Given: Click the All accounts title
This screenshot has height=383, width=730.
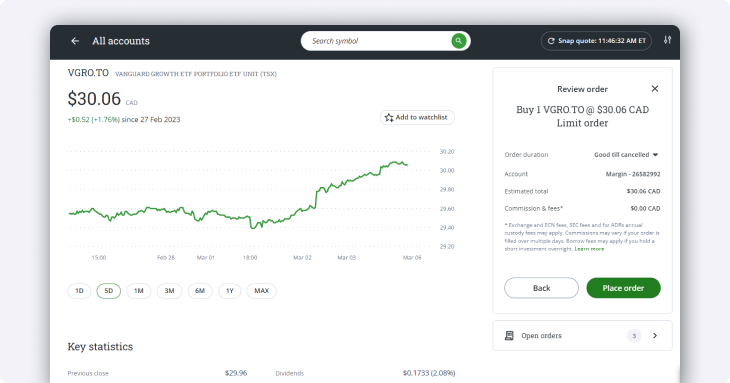Looking at the screenshot, I should pos(121,41).
